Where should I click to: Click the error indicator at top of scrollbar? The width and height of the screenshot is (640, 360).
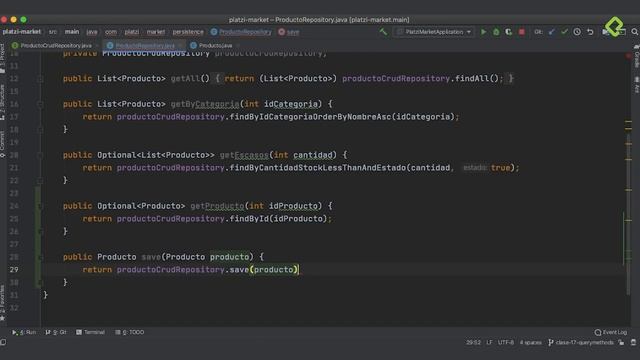pos(629,56)
